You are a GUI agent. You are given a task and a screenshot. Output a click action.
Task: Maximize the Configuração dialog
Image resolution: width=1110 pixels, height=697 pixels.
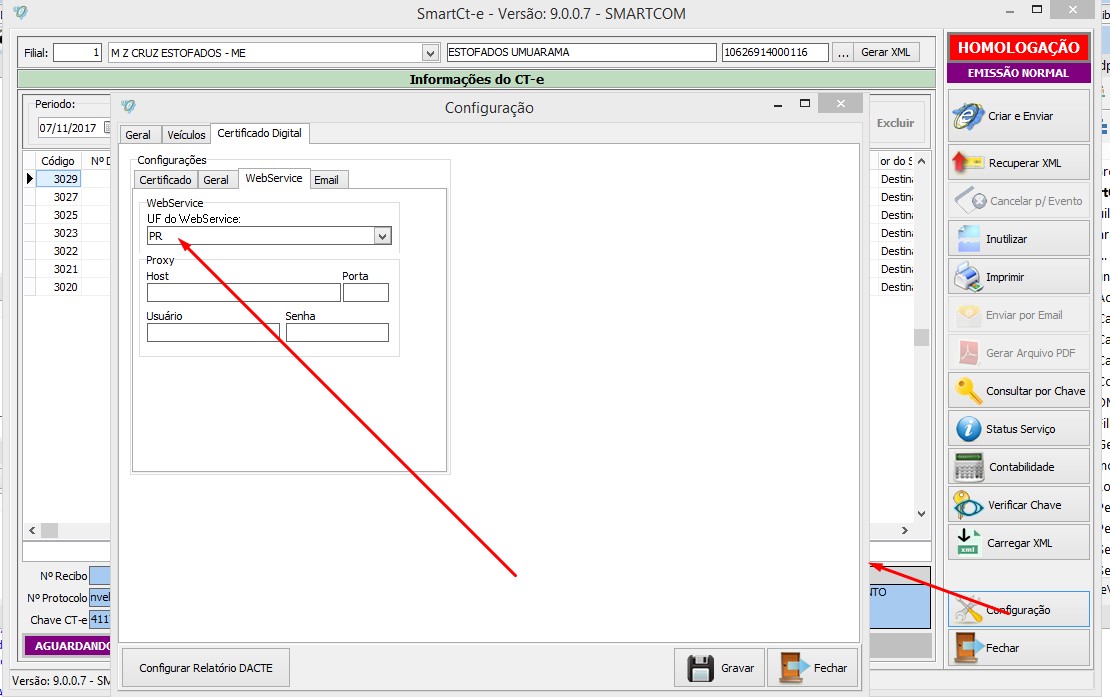pyautogui.click(x=805, y=103)
